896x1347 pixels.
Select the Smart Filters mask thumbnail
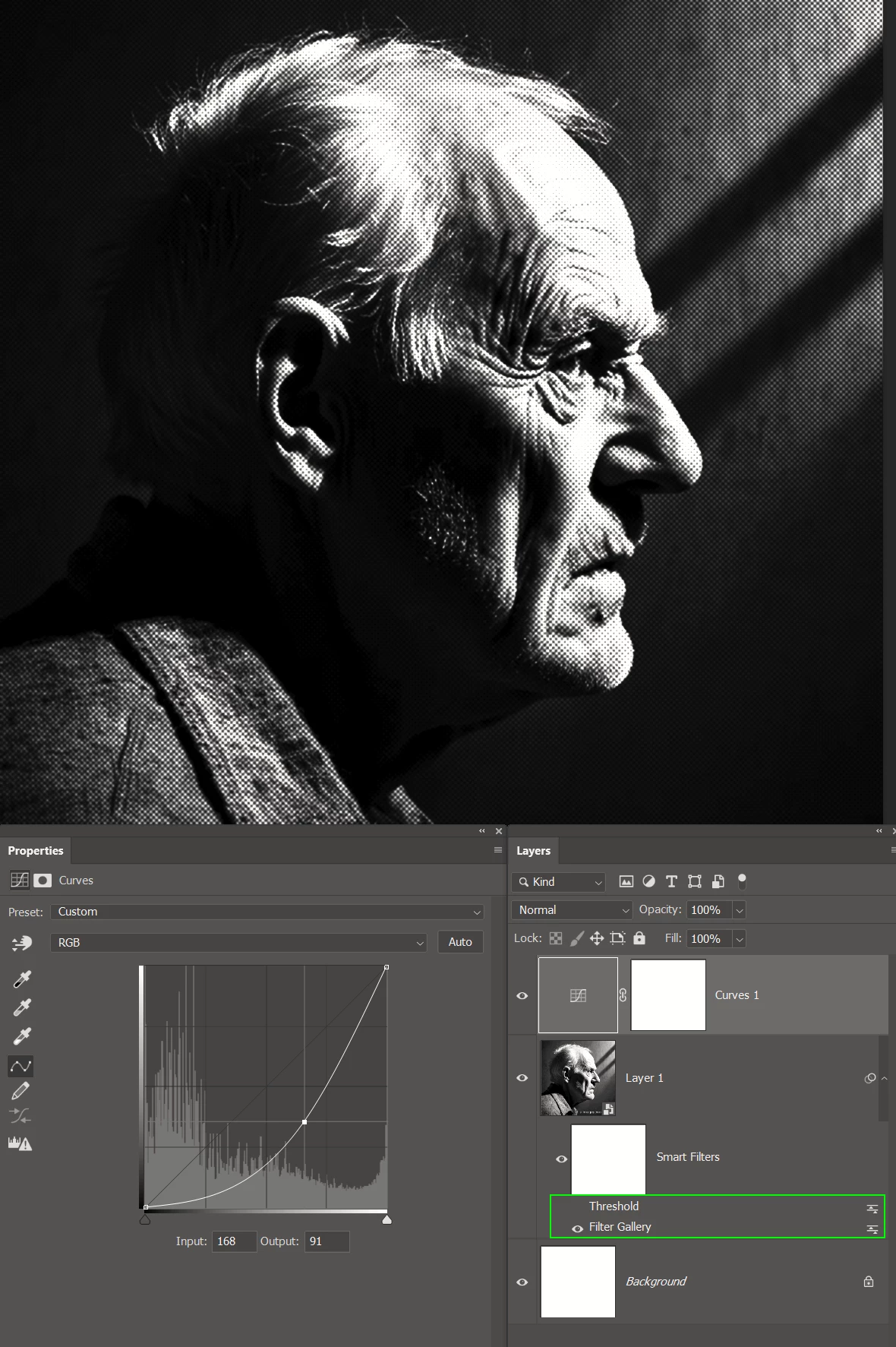[608, 1159]
